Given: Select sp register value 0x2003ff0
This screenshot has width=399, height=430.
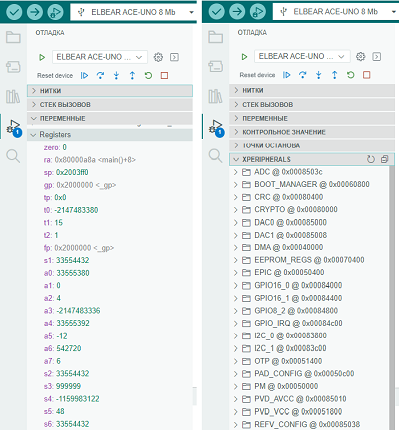Looking at the screenshot, I should (x=72, y=173).
